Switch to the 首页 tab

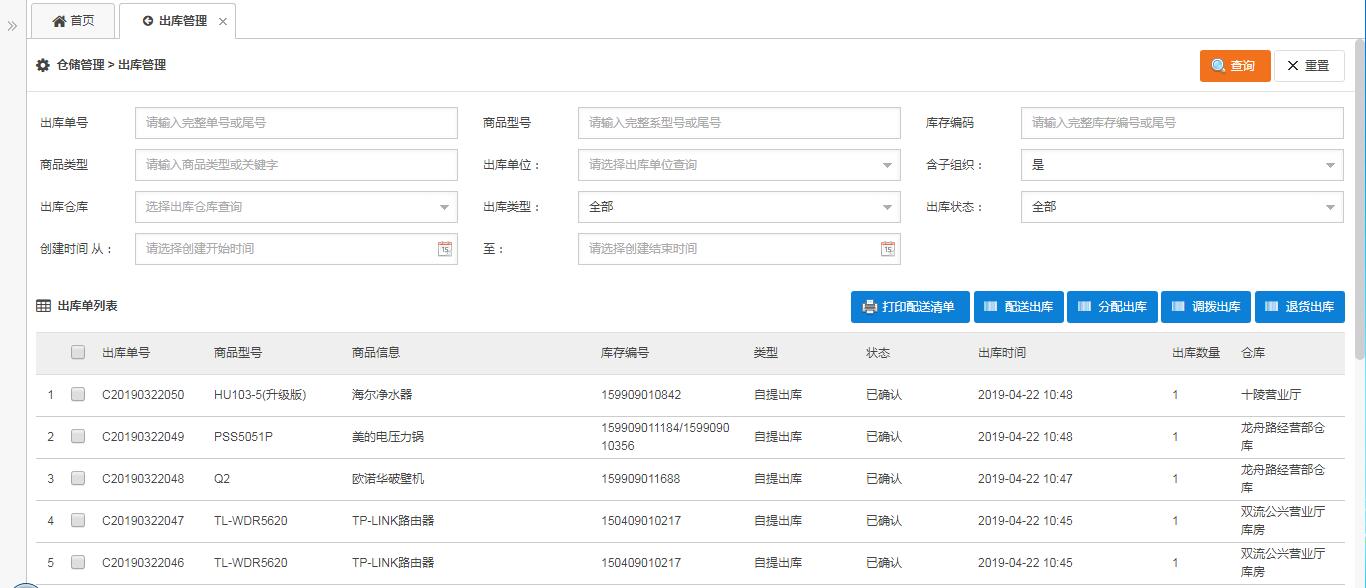(x=73, y=21)
